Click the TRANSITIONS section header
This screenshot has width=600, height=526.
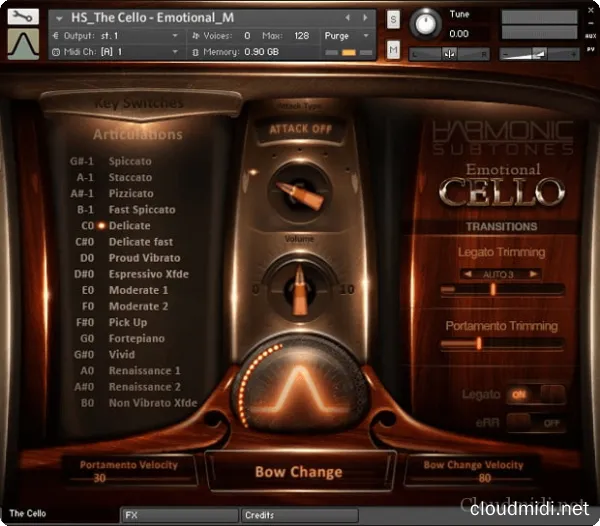click(x=501, y=227)
